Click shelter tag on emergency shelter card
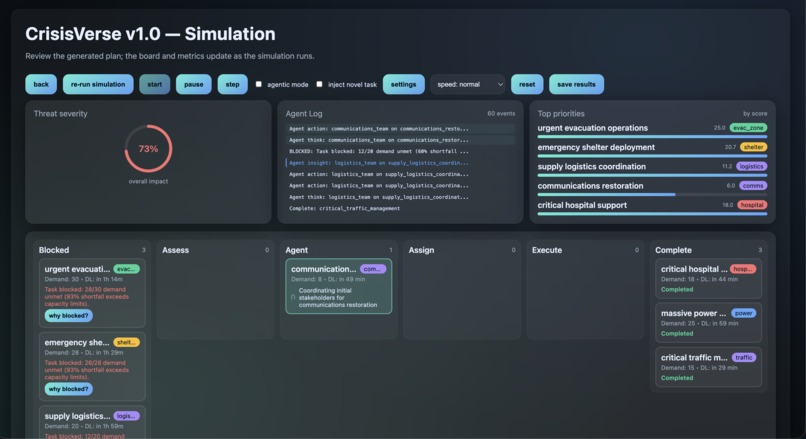806x439 pixels. coord(126,342)
